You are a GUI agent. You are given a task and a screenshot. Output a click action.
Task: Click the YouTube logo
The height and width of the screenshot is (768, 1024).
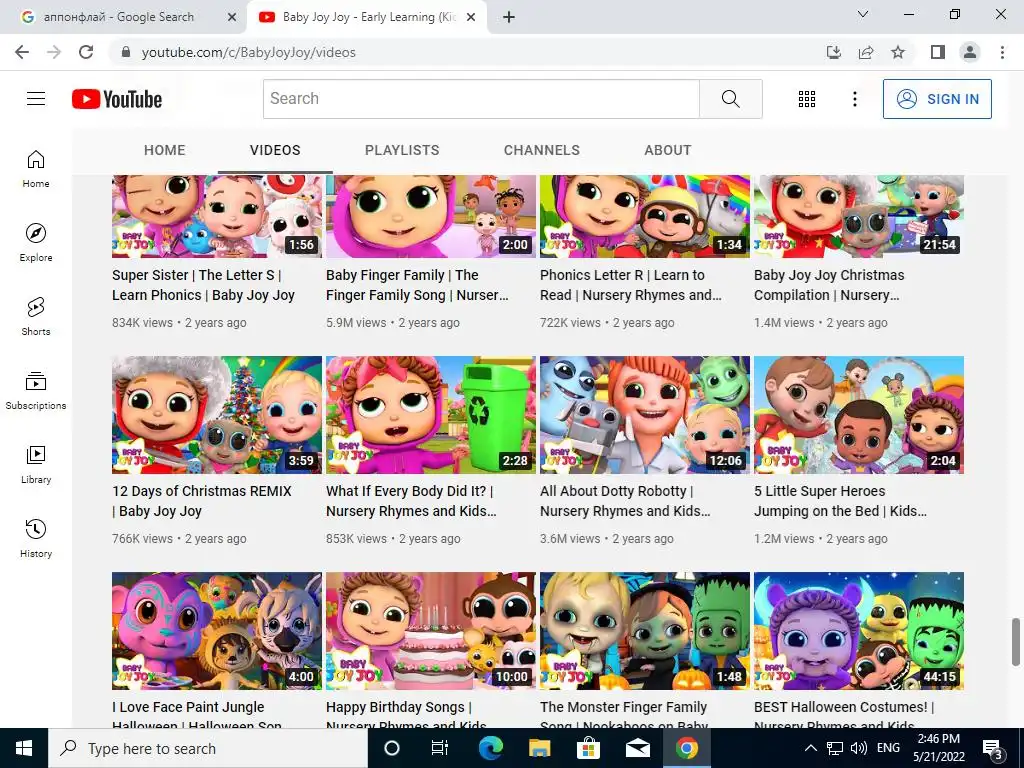click(x=117, y=99)
